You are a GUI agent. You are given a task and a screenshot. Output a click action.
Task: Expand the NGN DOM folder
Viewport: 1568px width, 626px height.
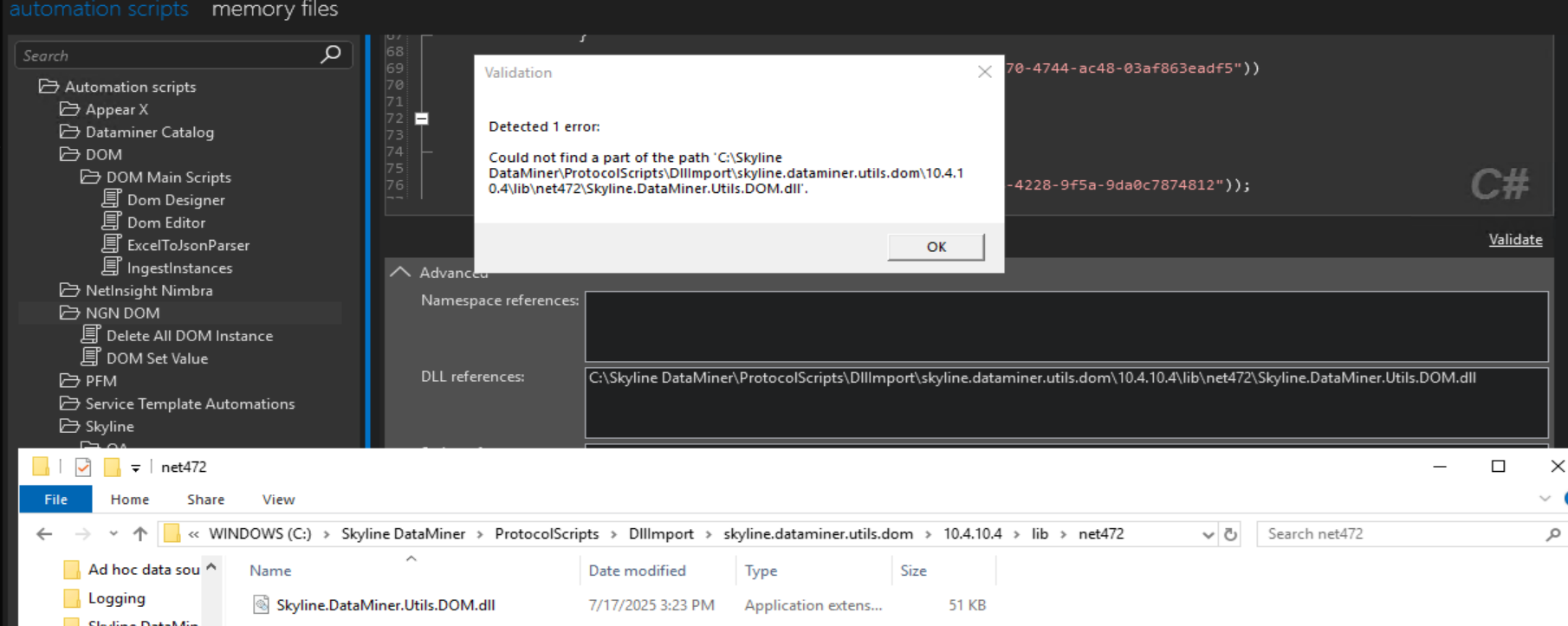(x=122, y=313)
